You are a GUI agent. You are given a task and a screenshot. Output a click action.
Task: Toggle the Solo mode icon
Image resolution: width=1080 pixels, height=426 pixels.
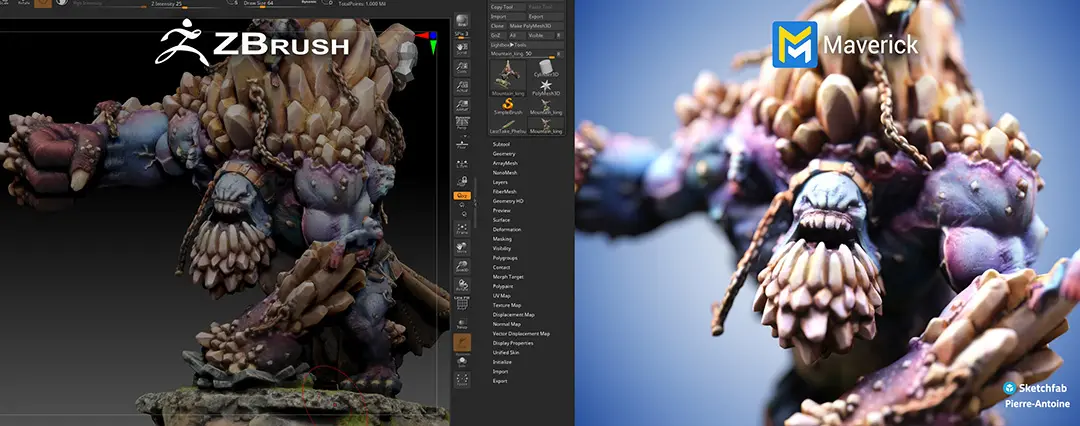coord(462,361)
